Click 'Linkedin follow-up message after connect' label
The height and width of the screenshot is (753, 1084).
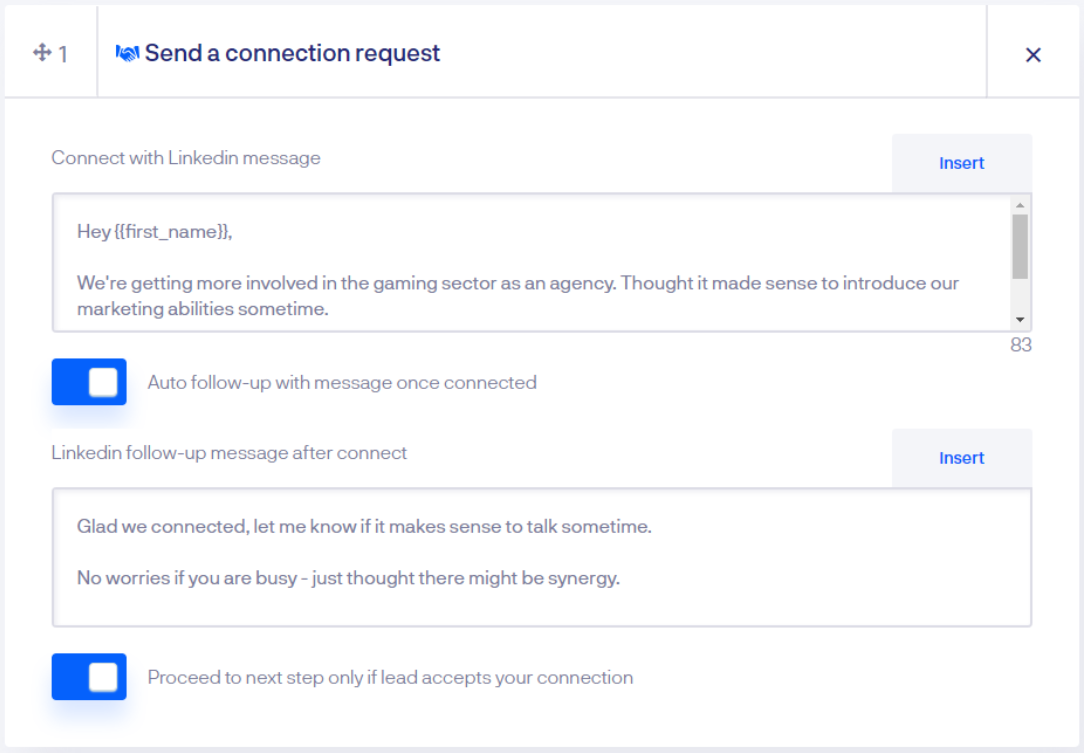(229, 453)
